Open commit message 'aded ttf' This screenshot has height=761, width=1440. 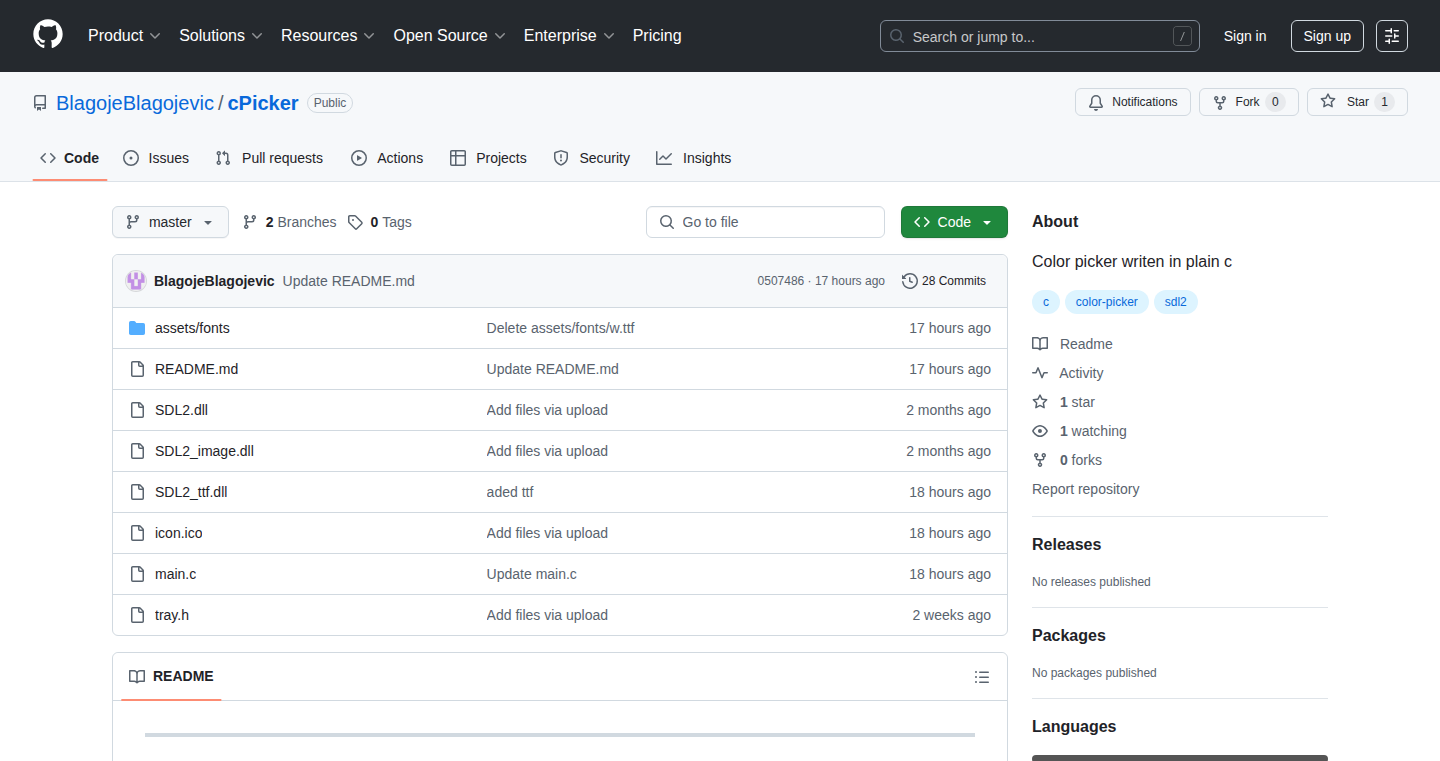pos(510,492)
